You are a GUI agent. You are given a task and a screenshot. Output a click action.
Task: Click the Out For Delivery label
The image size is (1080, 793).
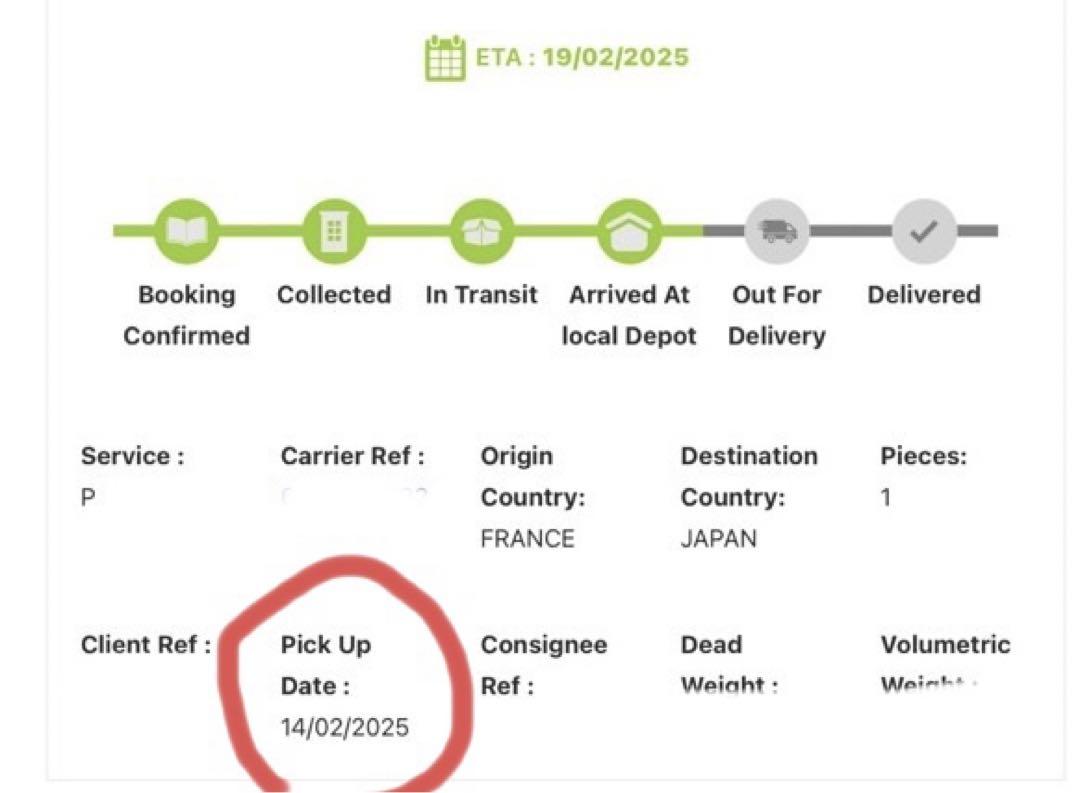(x=777, y=315)
